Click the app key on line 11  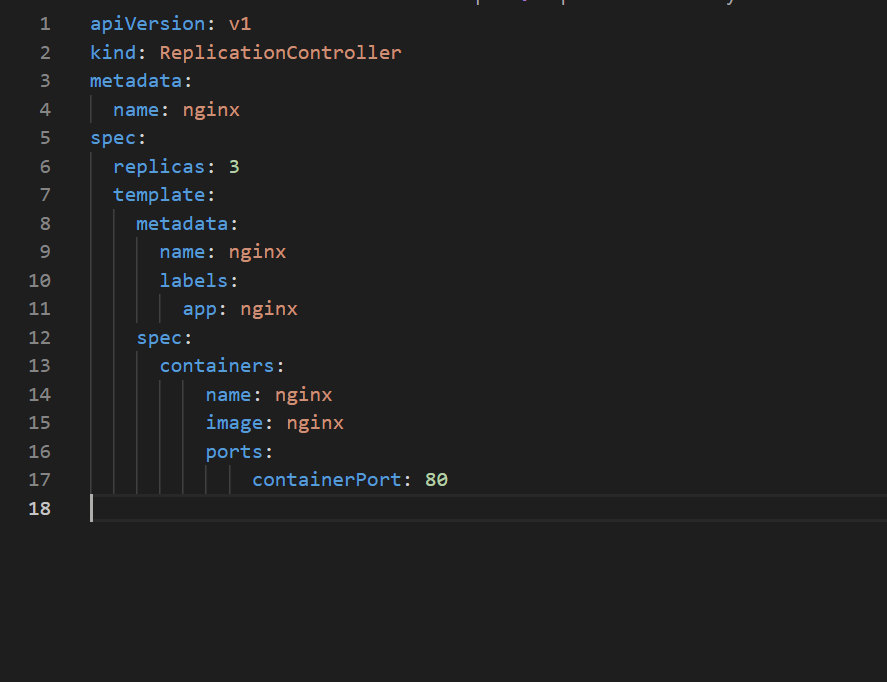(199, 308)
